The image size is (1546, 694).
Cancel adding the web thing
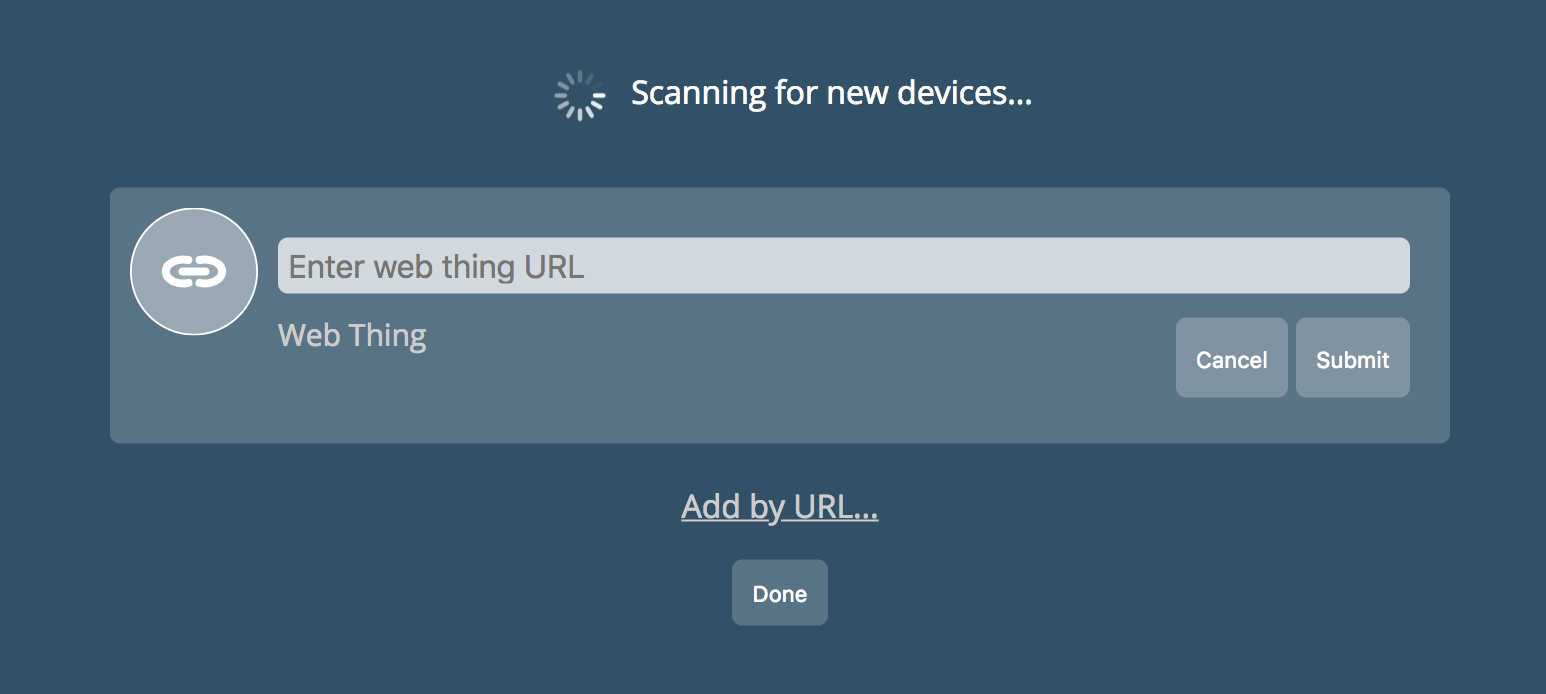tap(1231, 358)
